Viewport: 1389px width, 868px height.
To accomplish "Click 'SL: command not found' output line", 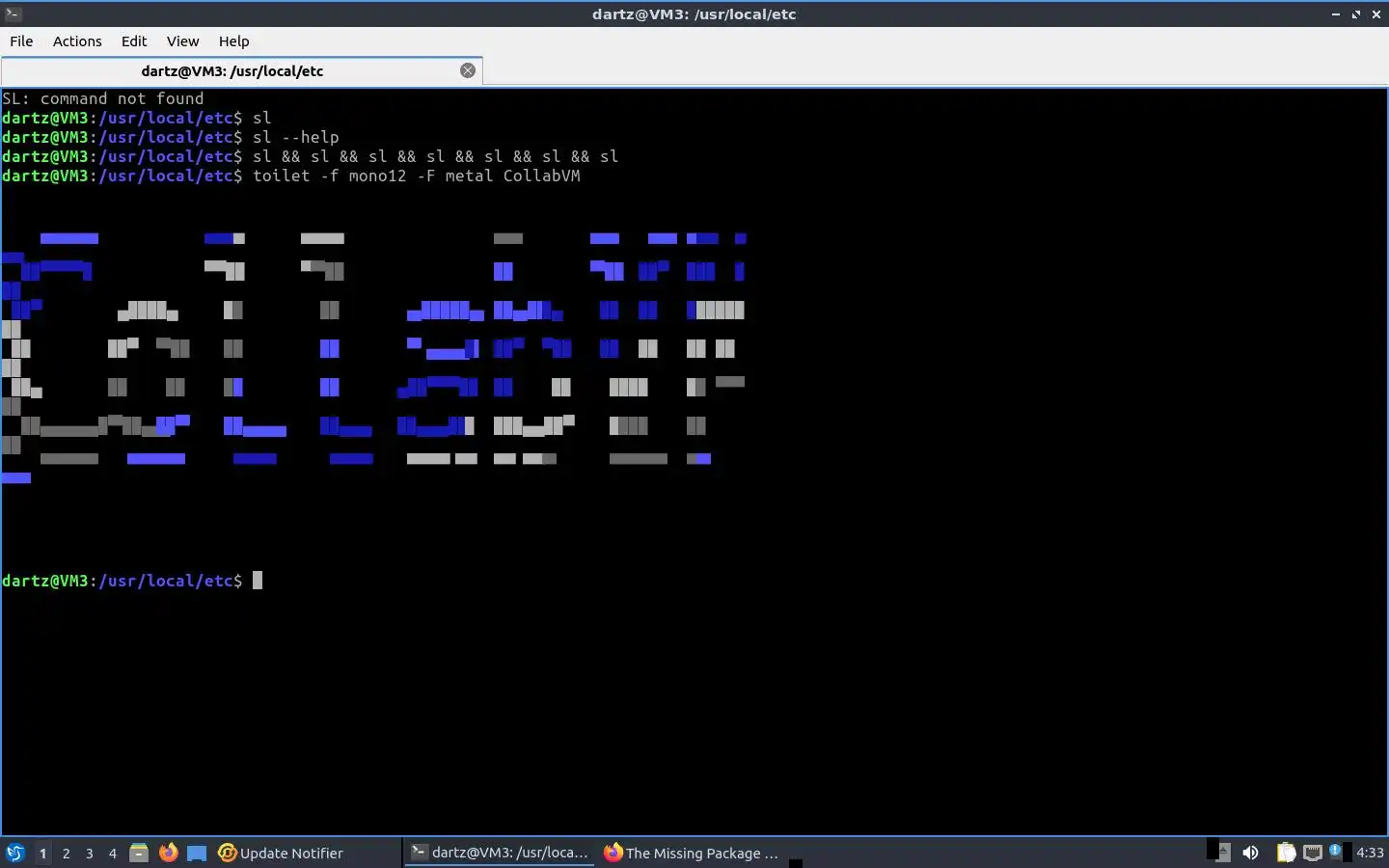I will pos(103,98).
